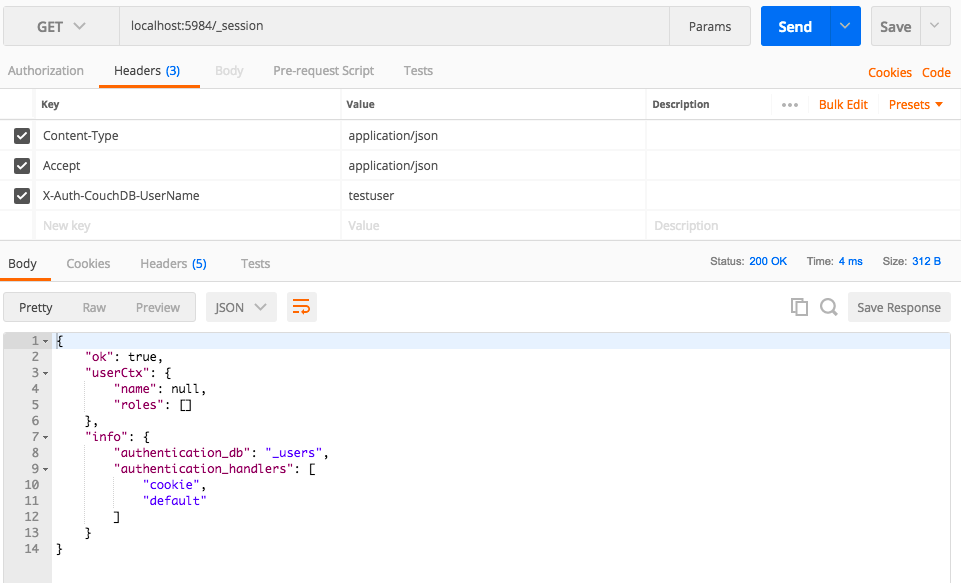Toggle the text wrapping icon
Viewport: 962px width, 583px height.
302,307
